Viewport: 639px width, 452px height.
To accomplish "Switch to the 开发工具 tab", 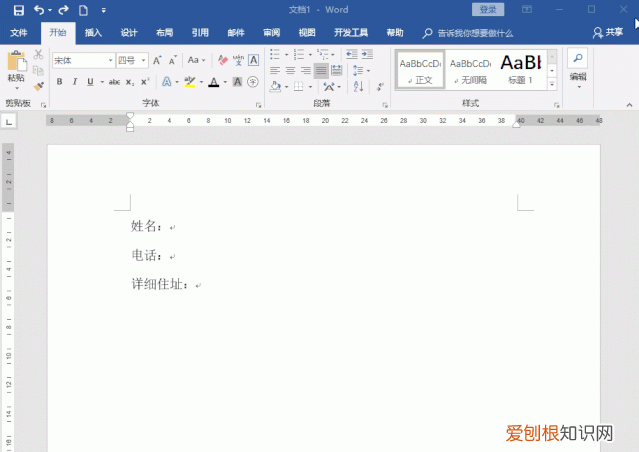I will (x=351, y=33).
